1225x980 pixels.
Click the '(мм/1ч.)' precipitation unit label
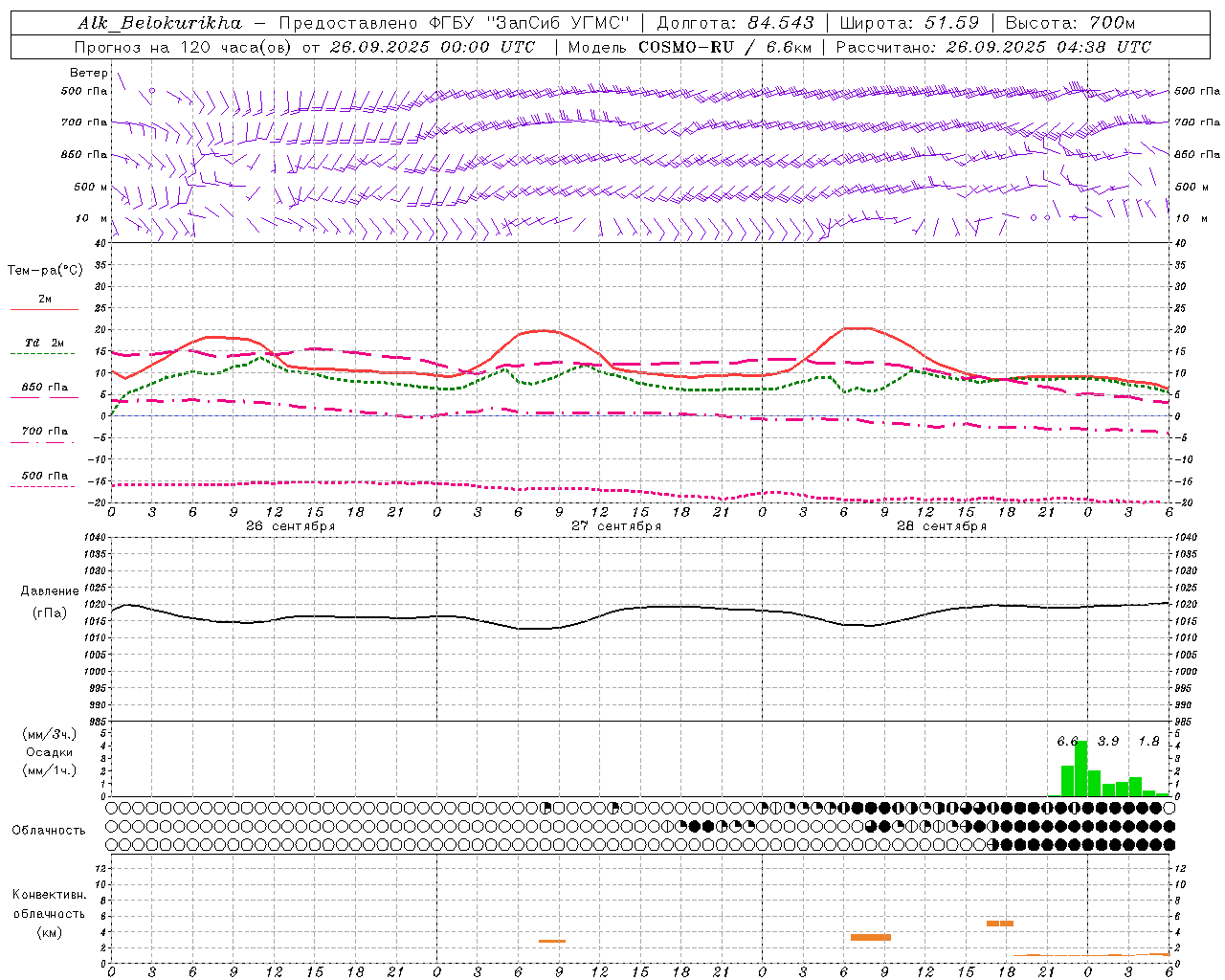click(x=50, y=770)
